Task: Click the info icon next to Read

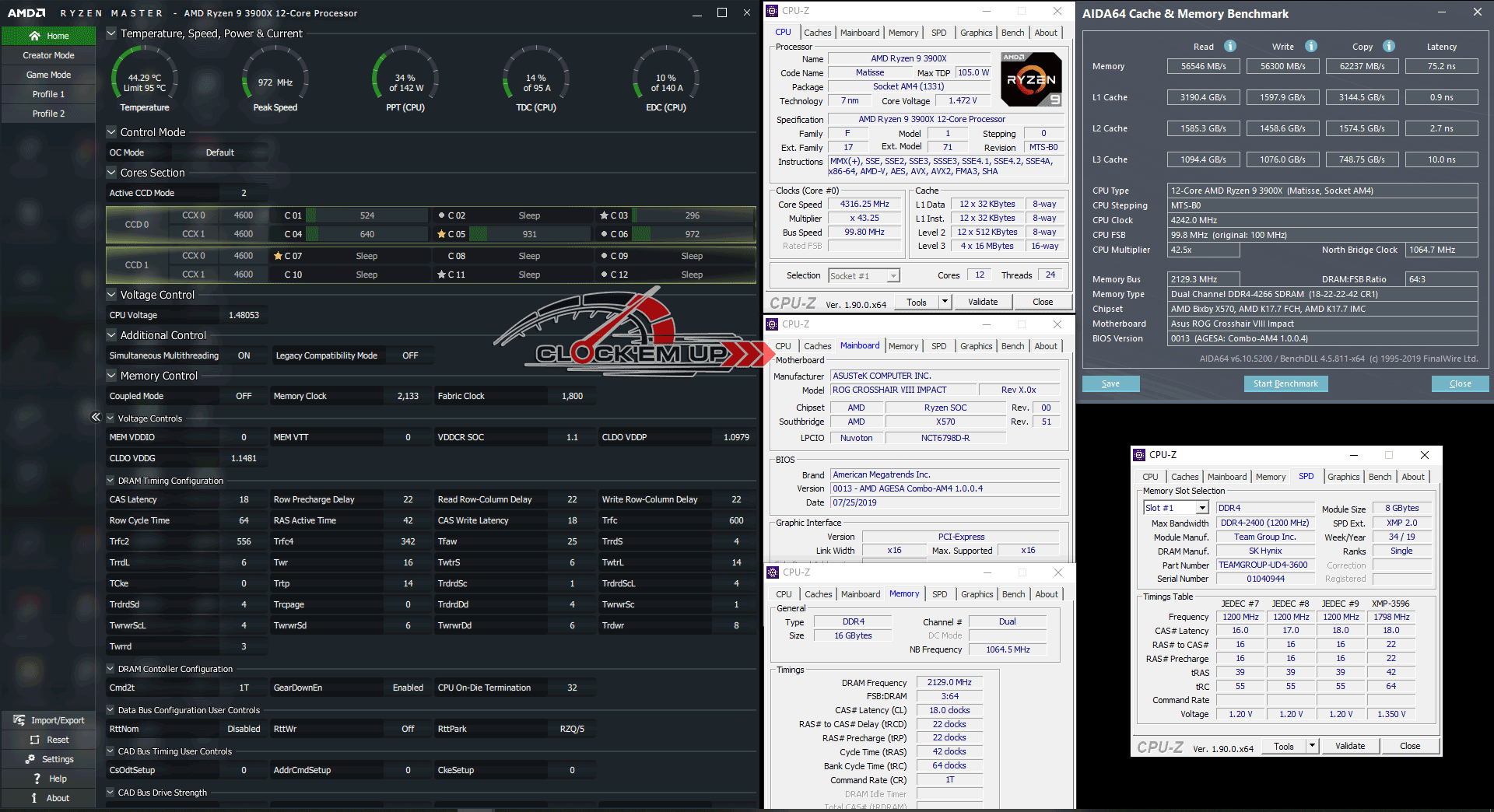Action: point(1230,46)
